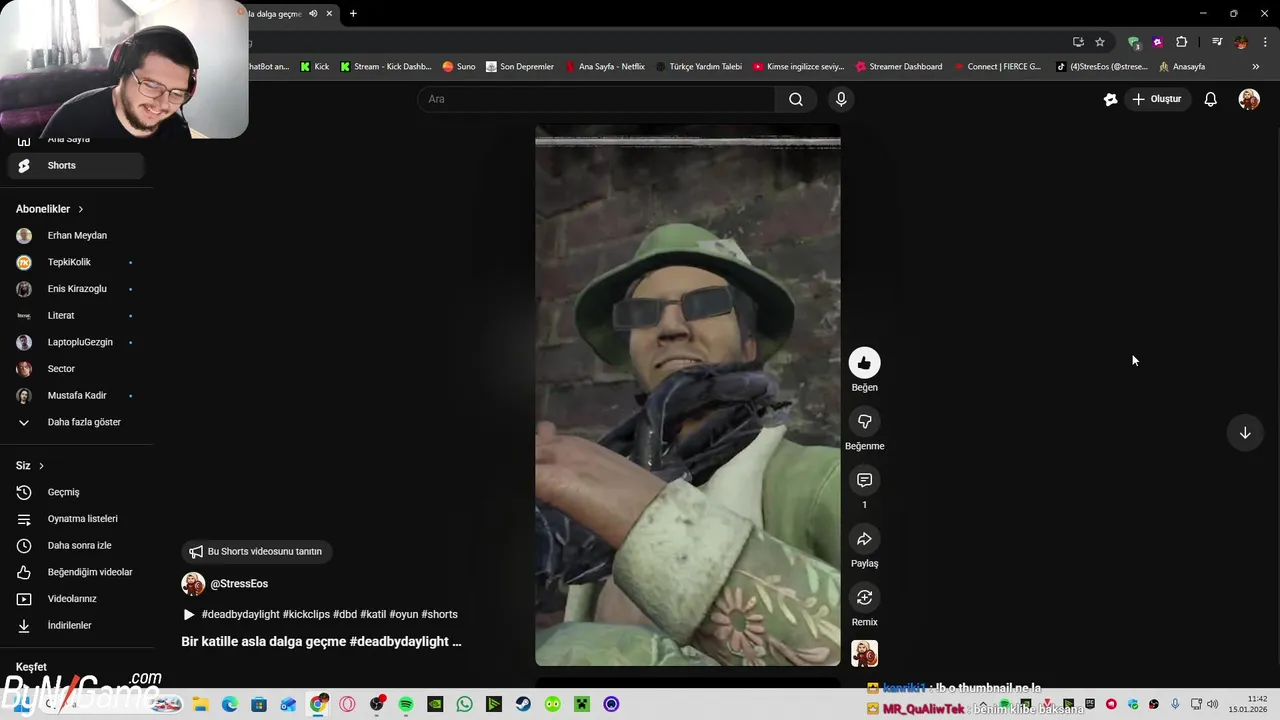
Task: Expand the Abonelikler section
Action: (x=50, y=209)
